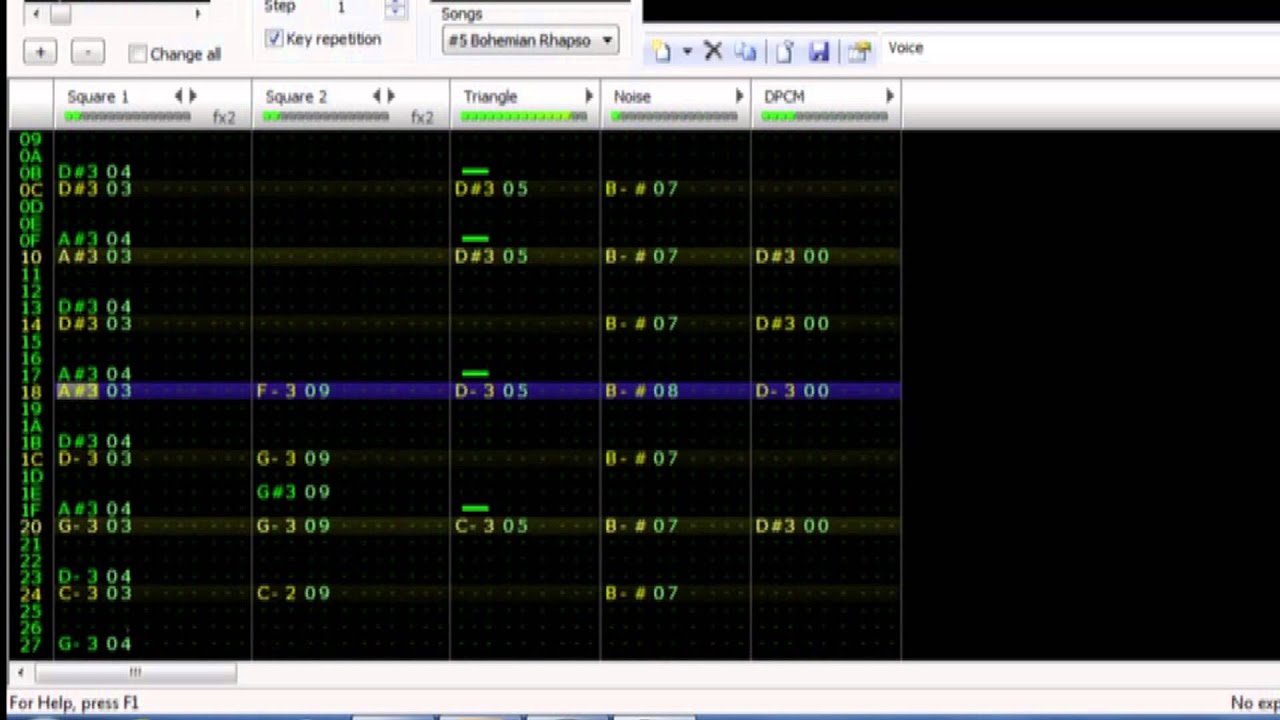Click the Add new instrument icon
The height and width of the screenshot is (720, 1280).
coord(662,51)
